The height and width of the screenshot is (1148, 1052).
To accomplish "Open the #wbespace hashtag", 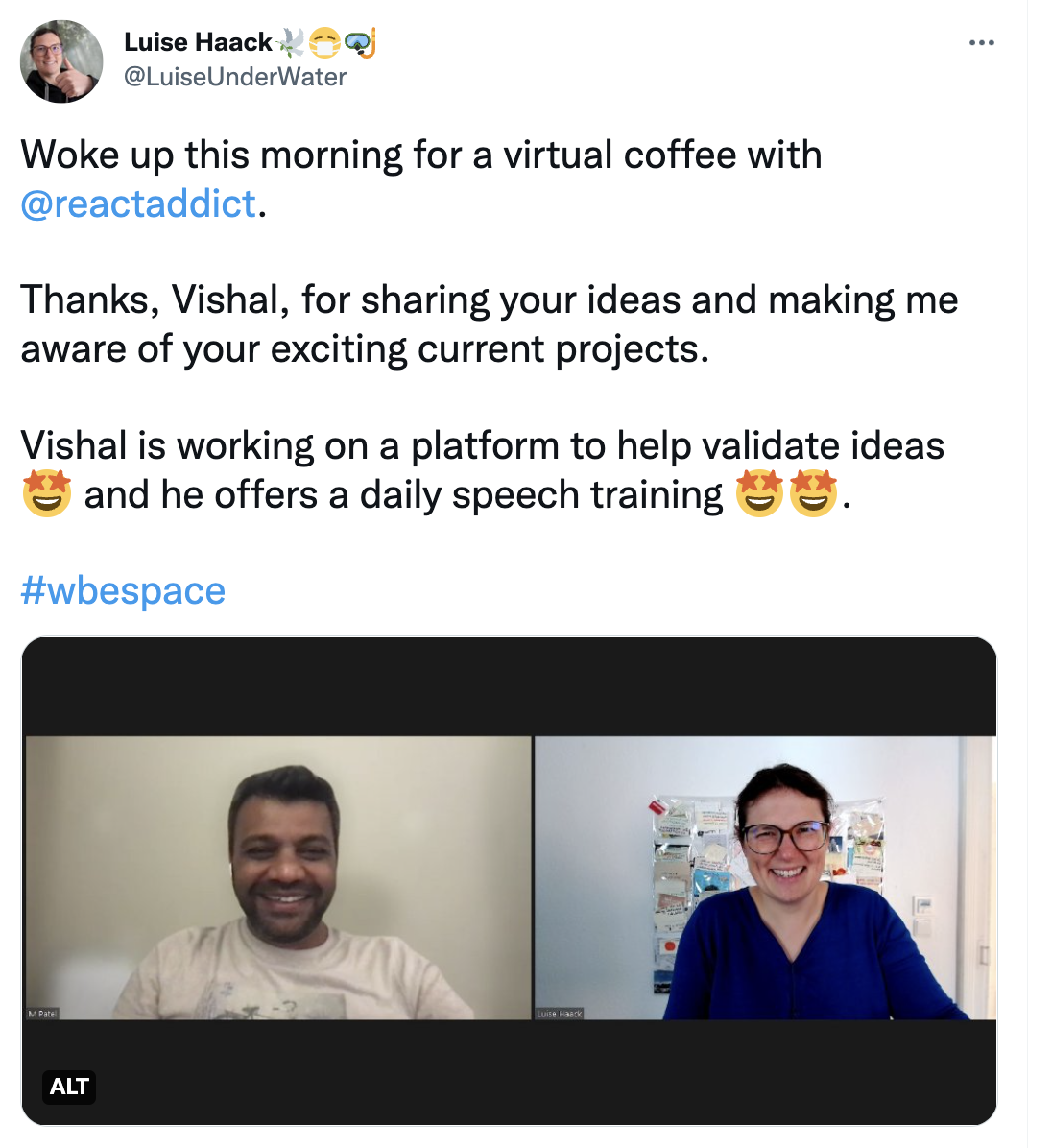I will click(123, 590).
